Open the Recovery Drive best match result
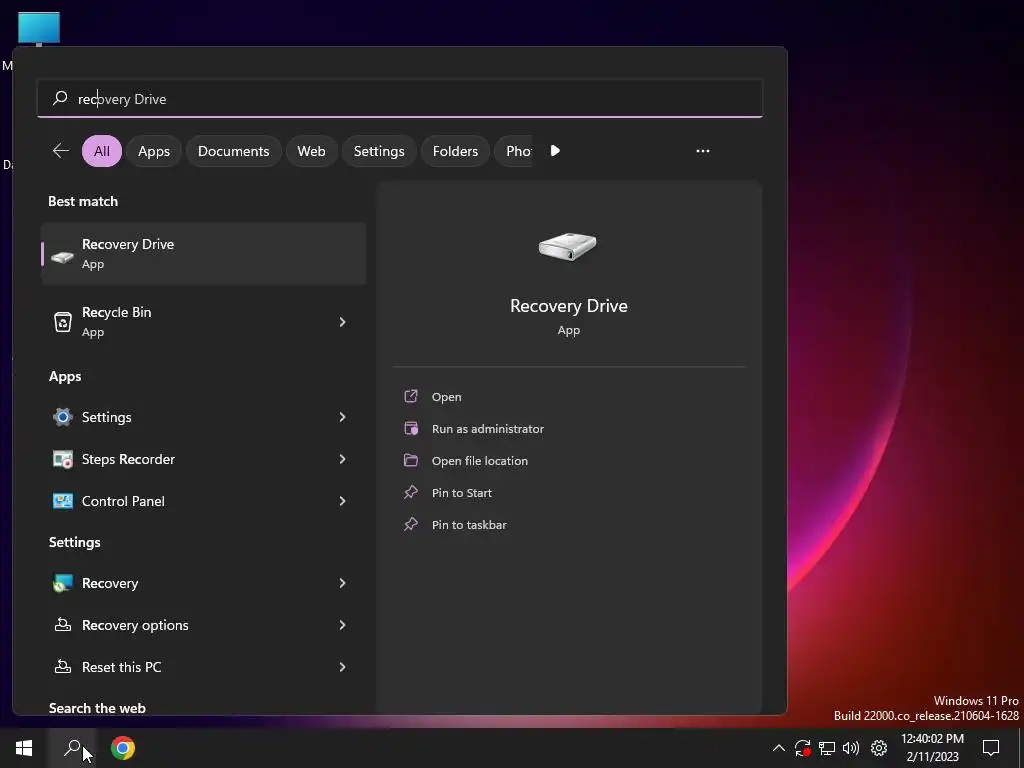 coord(204,253)
